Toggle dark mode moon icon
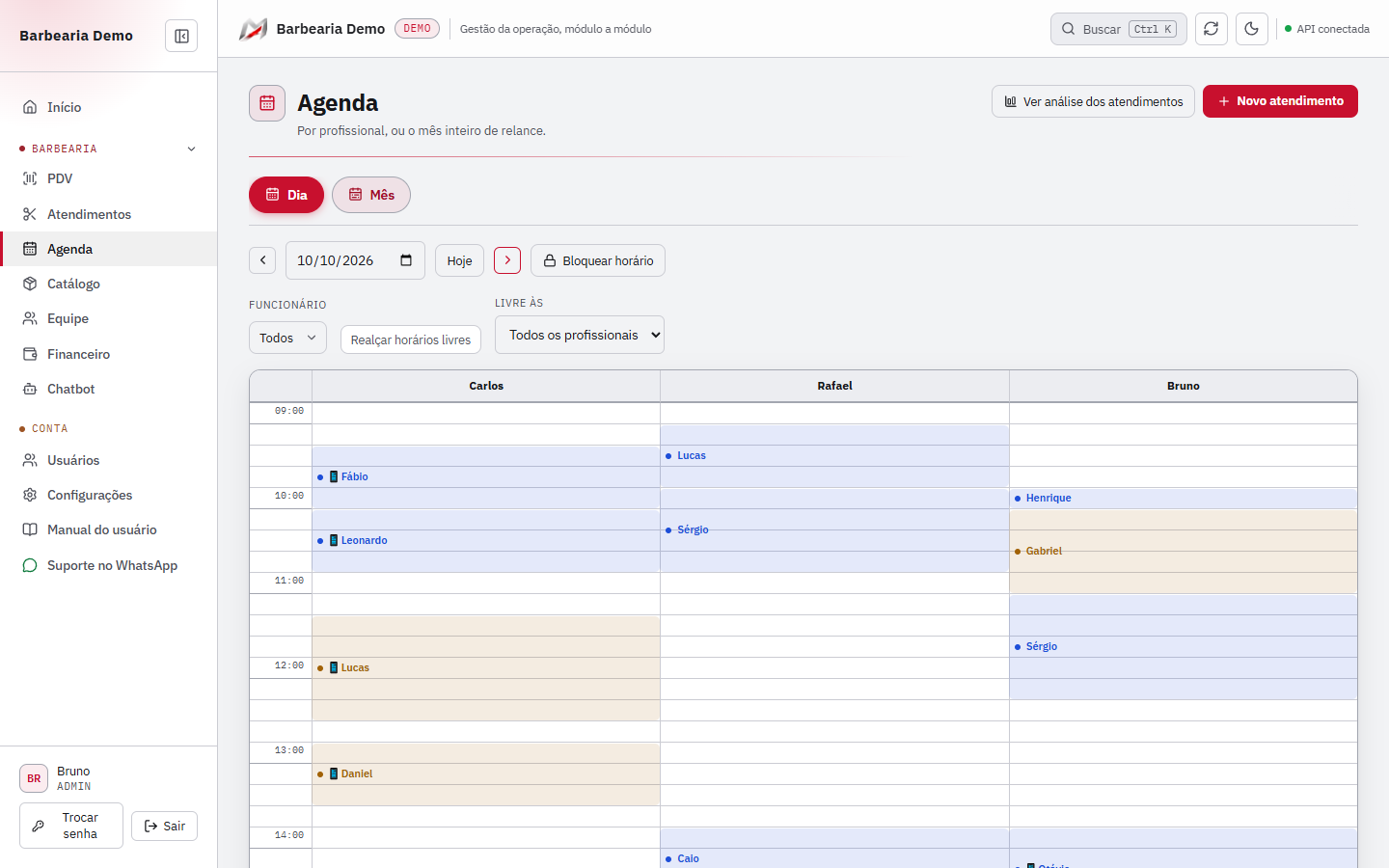The image size is (1389, 868). point(1252,29)
